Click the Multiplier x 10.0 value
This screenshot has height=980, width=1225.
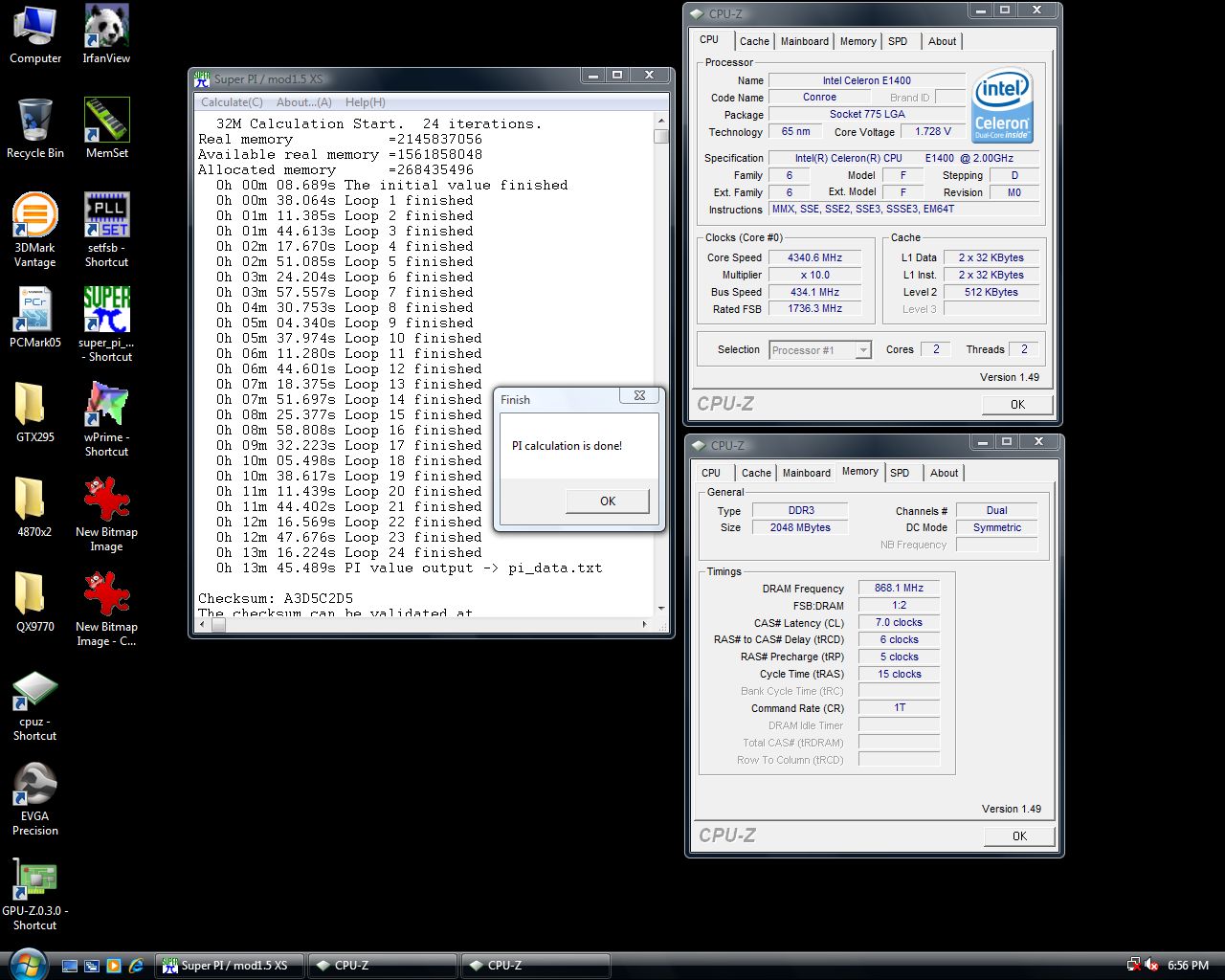point(814,275)
